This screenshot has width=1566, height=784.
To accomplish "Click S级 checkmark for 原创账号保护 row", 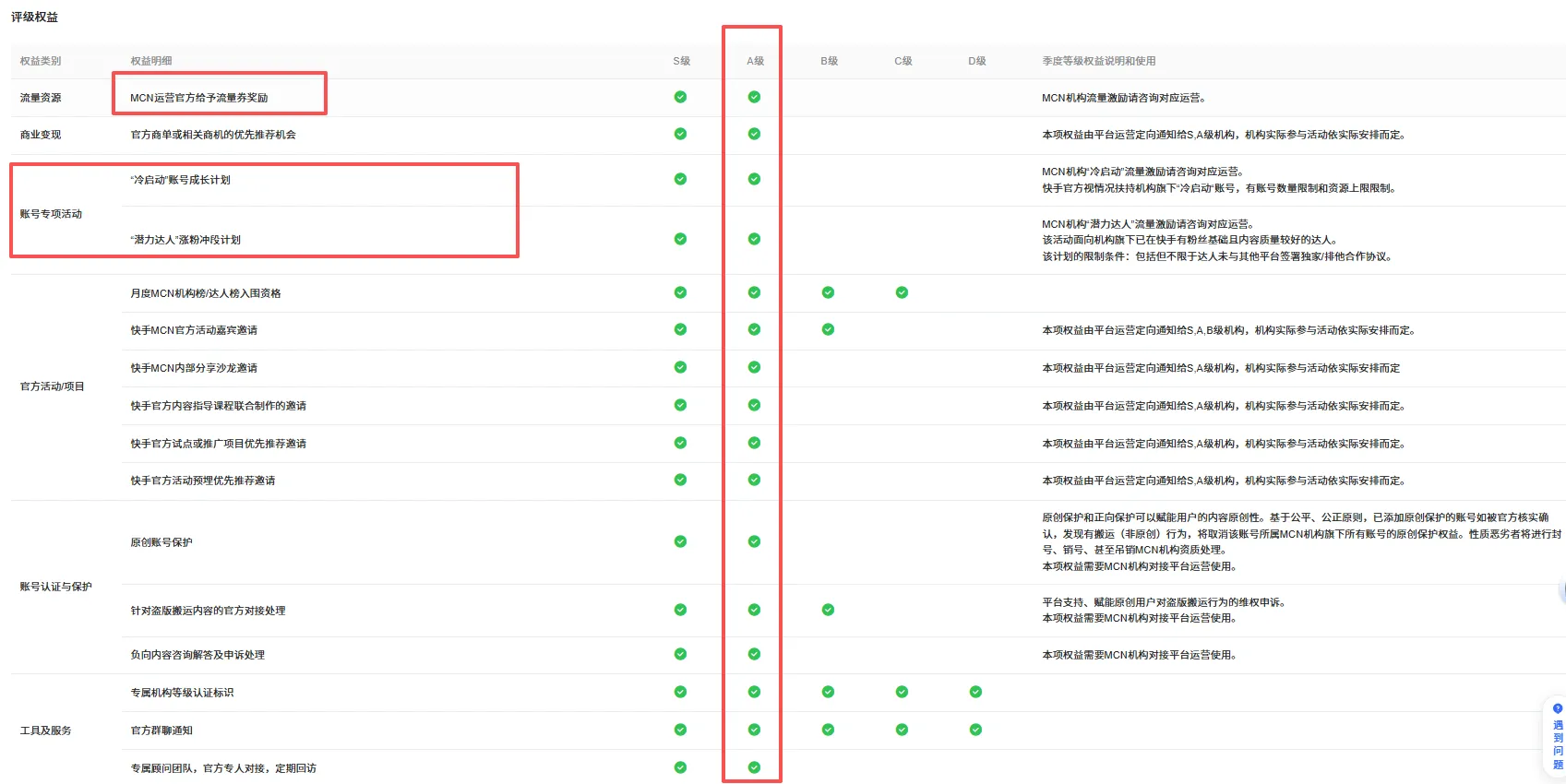I will (680, 541).
